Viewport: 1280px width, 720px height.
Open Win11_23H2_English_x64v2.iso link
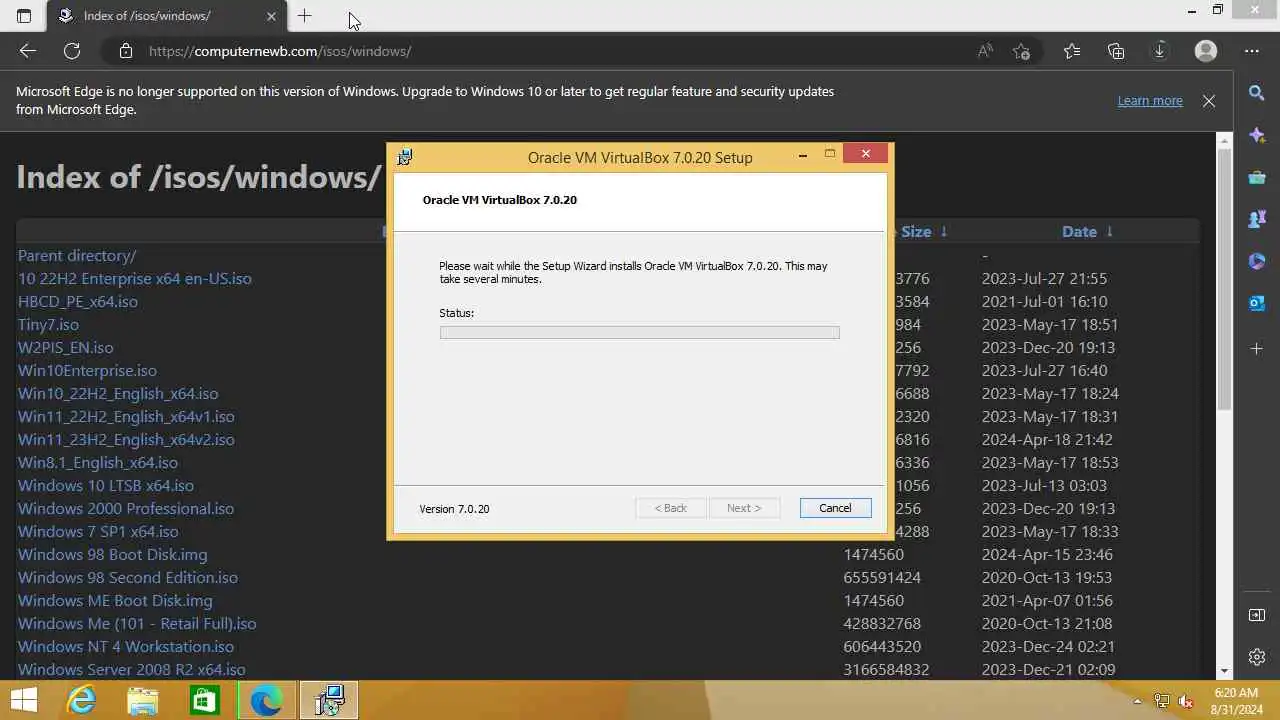pos(126,439)
